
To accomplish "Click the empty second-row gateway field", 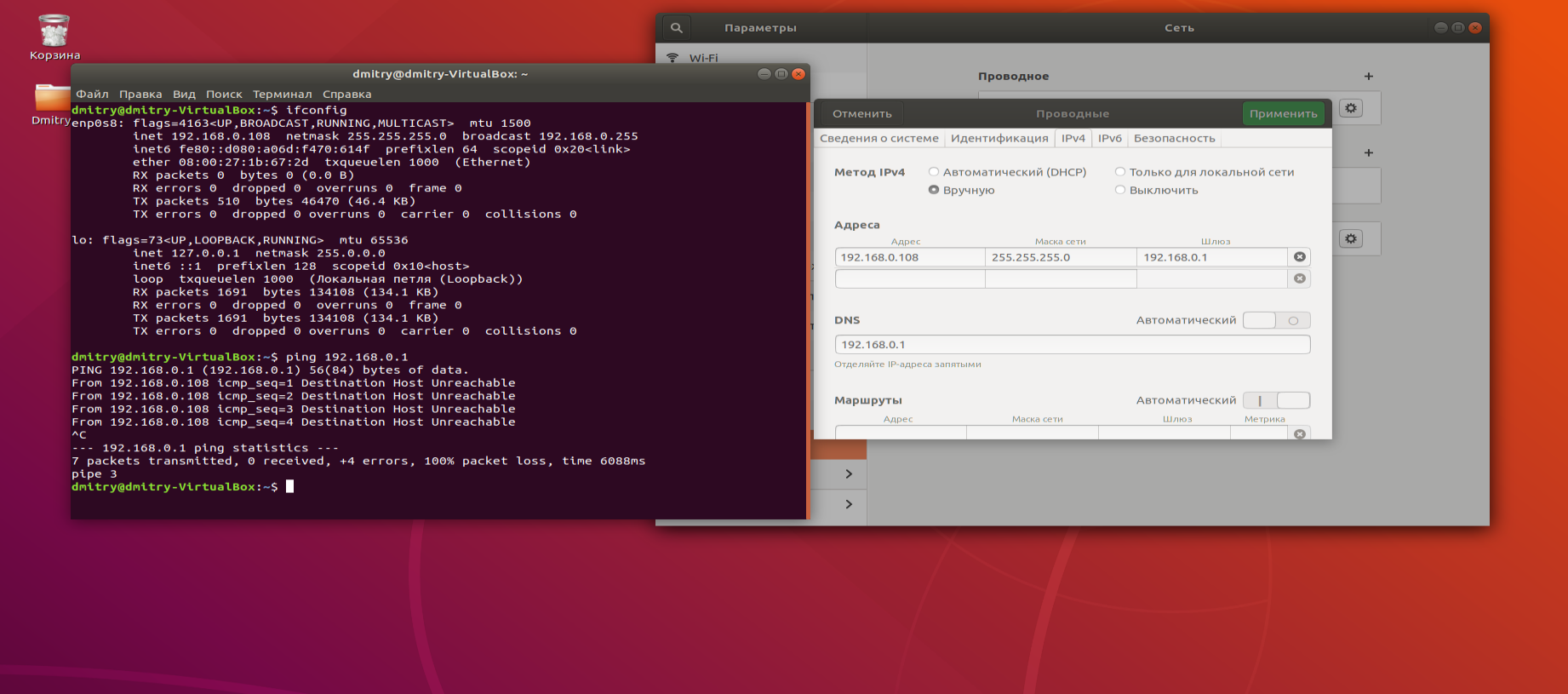I will (x=1212, y=278).
